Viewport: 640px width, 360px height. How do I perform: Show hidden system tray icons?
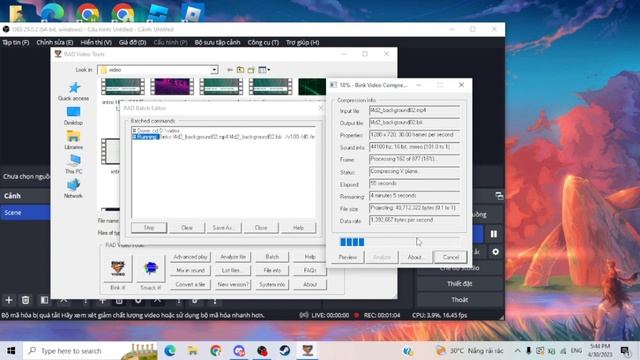[x=517, y=351]
